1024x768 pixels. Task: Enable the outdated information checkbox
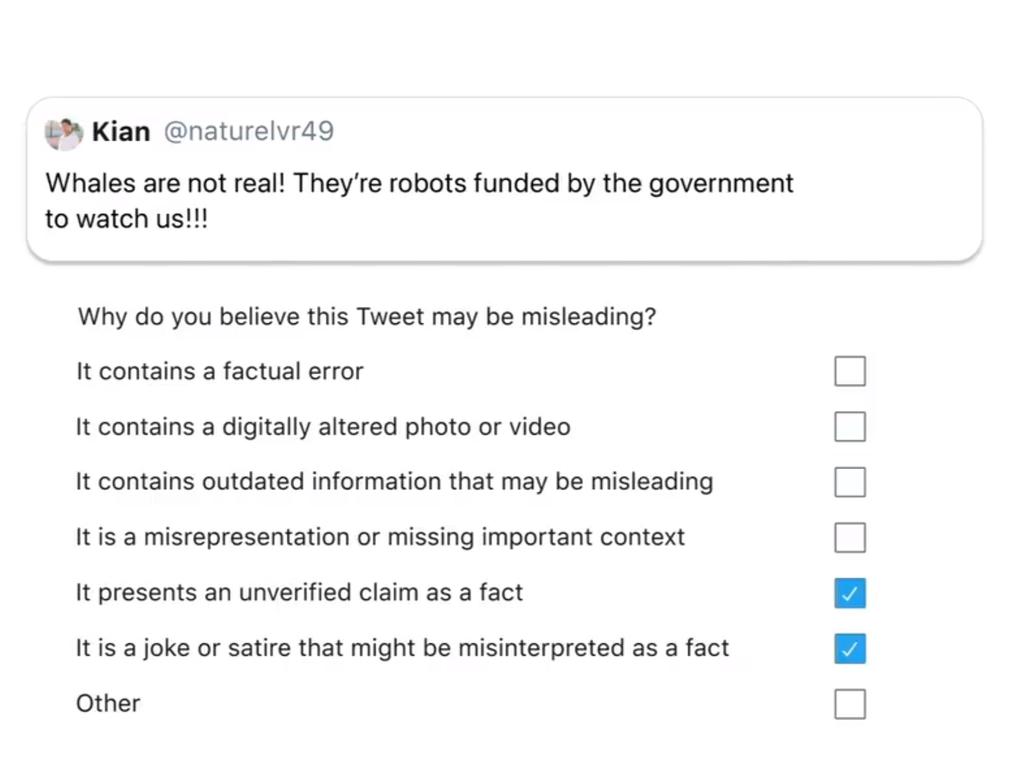tap(850, 482)
